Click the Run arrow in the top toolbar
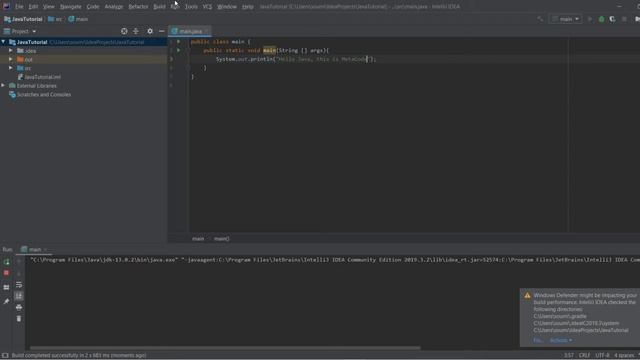Image resolution: width=640 pixels, height=360 pixels. [590, 19]
